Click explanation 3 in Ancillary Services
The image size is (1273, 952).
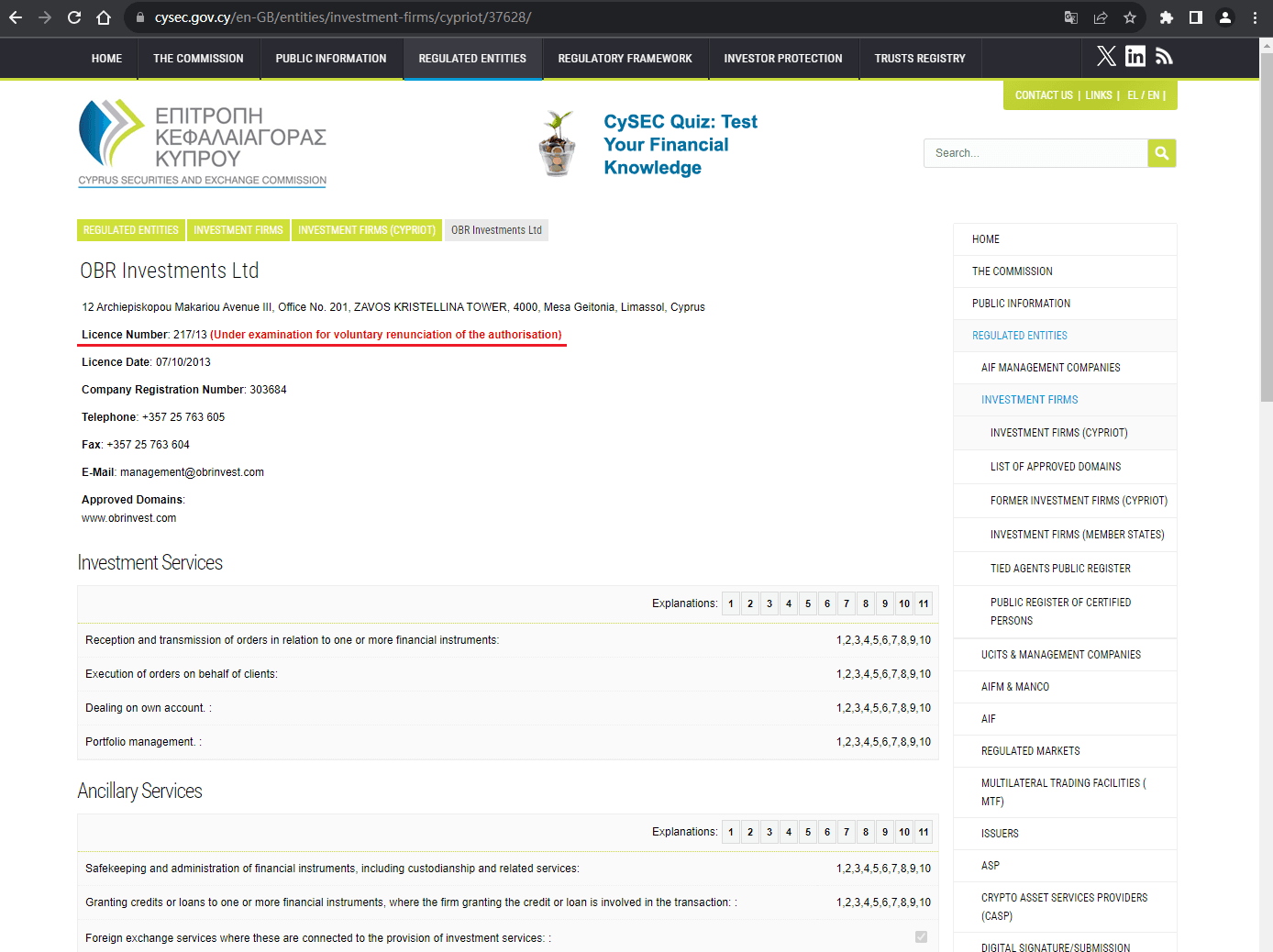point(769,832)
